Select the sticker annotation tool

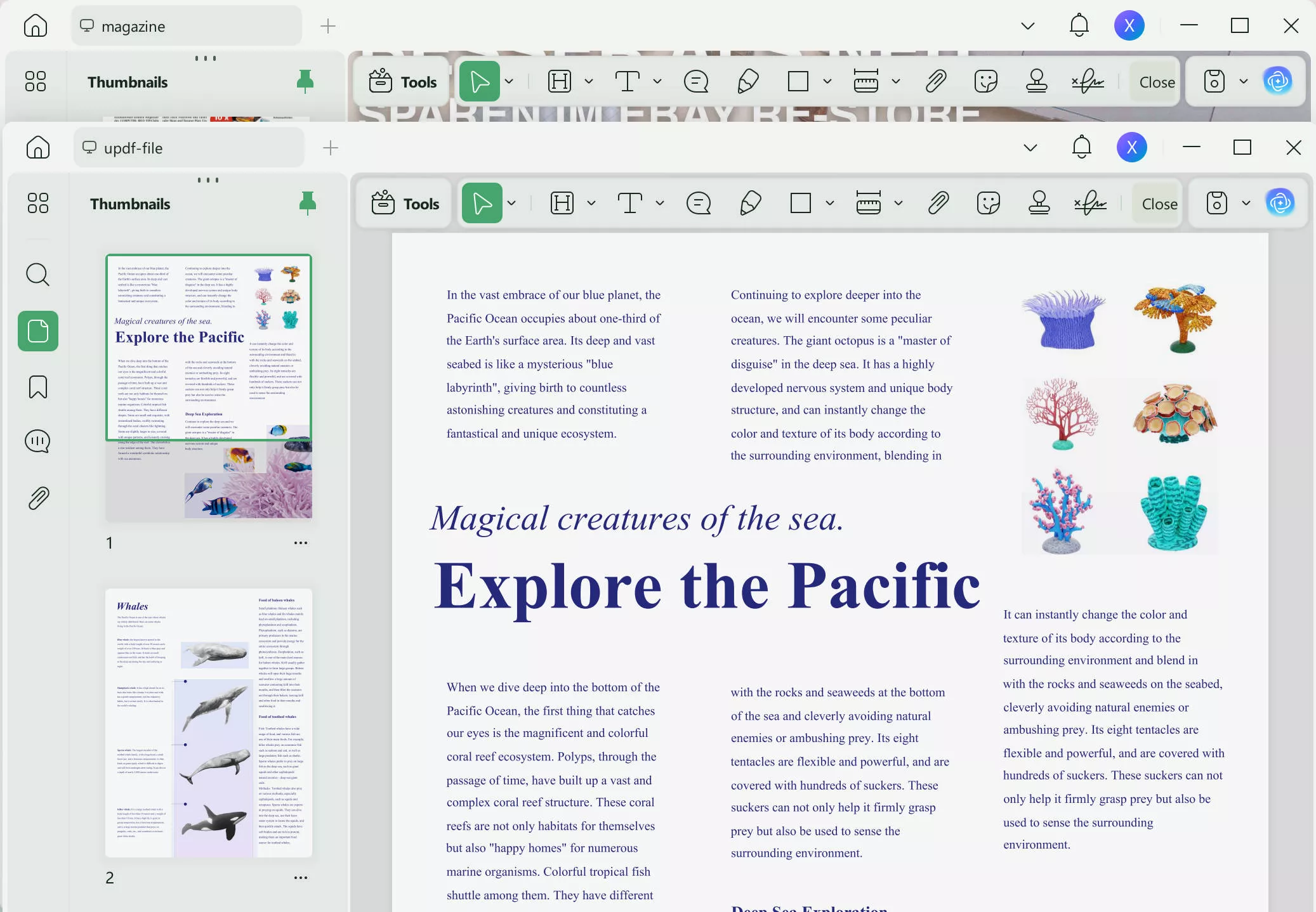pos(988,203)
